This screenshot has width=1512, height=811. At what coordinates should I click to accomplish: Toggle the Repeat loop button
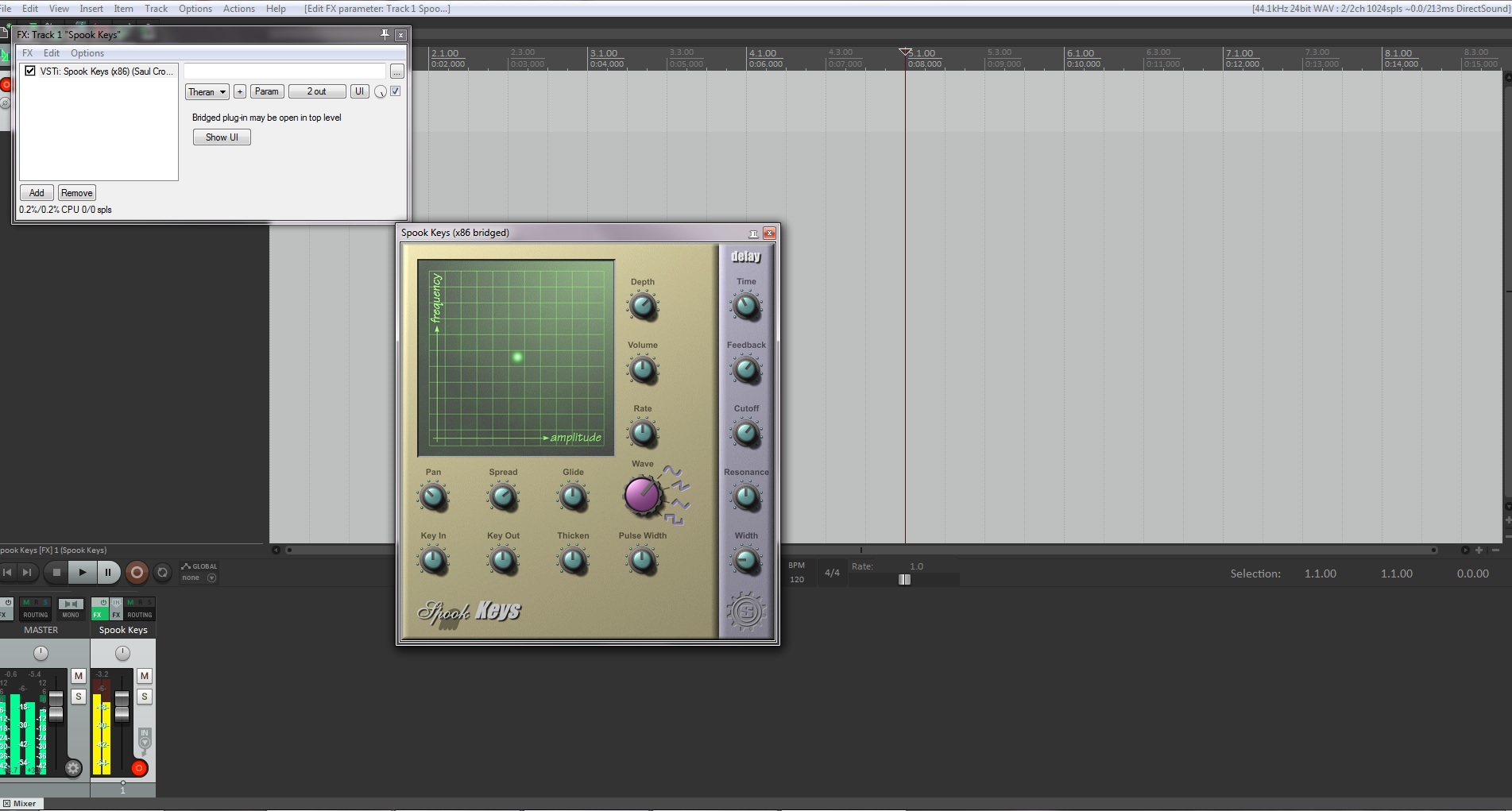(x=162, y=572)
